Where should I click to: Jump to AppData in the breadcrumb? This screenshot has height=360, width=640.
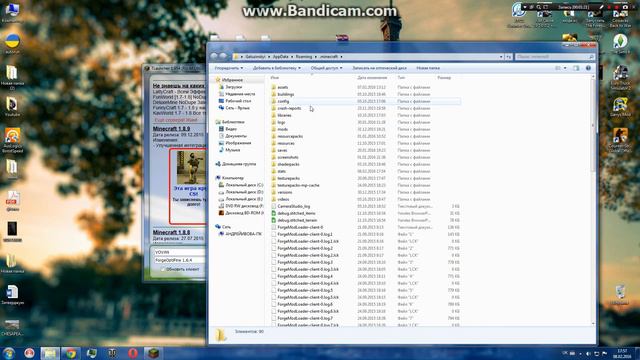pos(280,57)
